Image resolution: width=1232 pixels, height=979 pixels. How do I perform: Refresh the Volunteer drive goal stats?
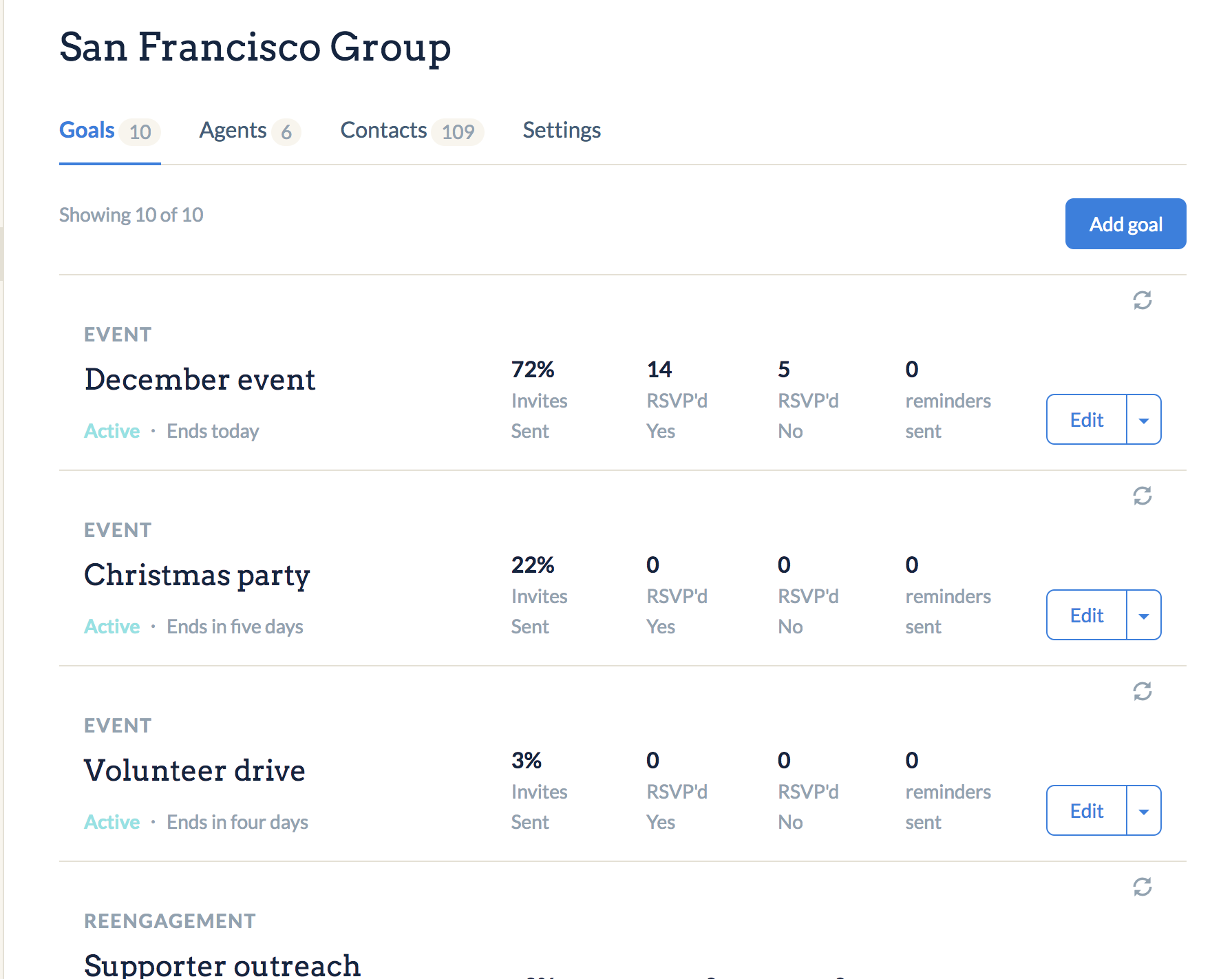click(x=1143, y=691)
